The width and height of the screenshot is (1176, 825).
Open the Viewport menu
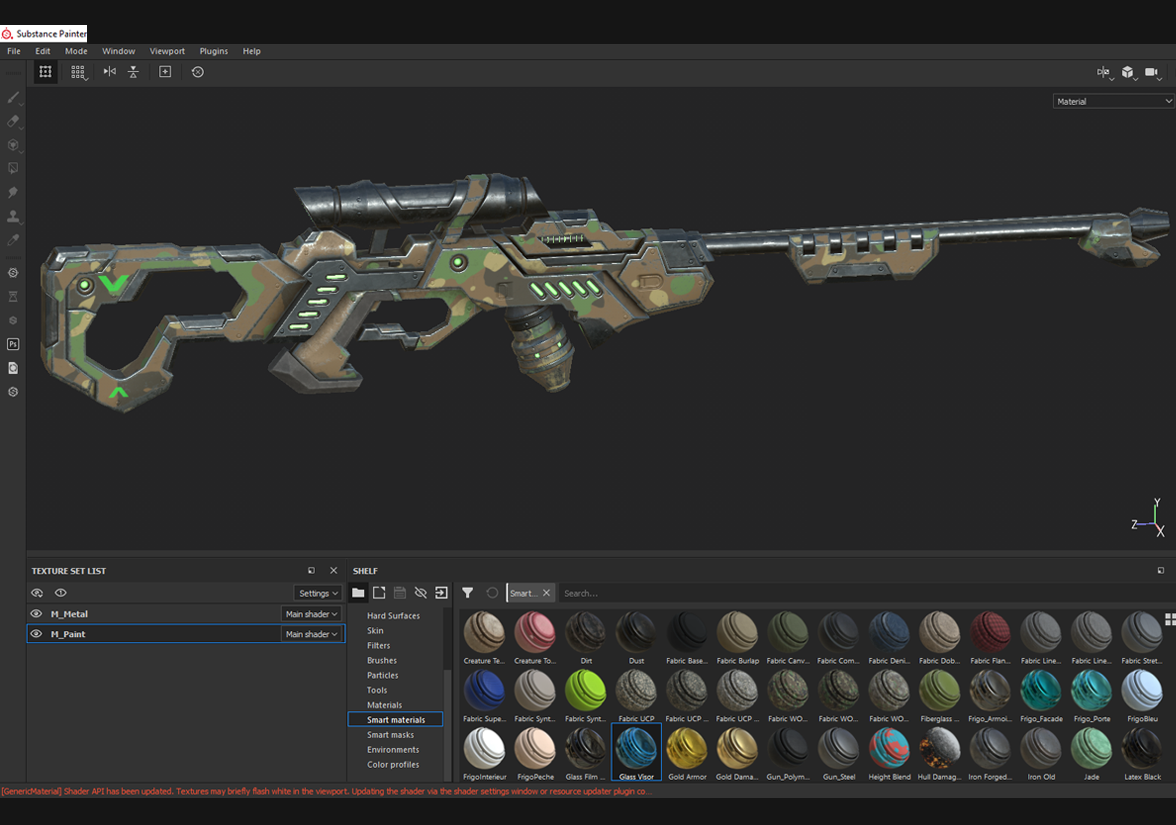coord(167,51)
